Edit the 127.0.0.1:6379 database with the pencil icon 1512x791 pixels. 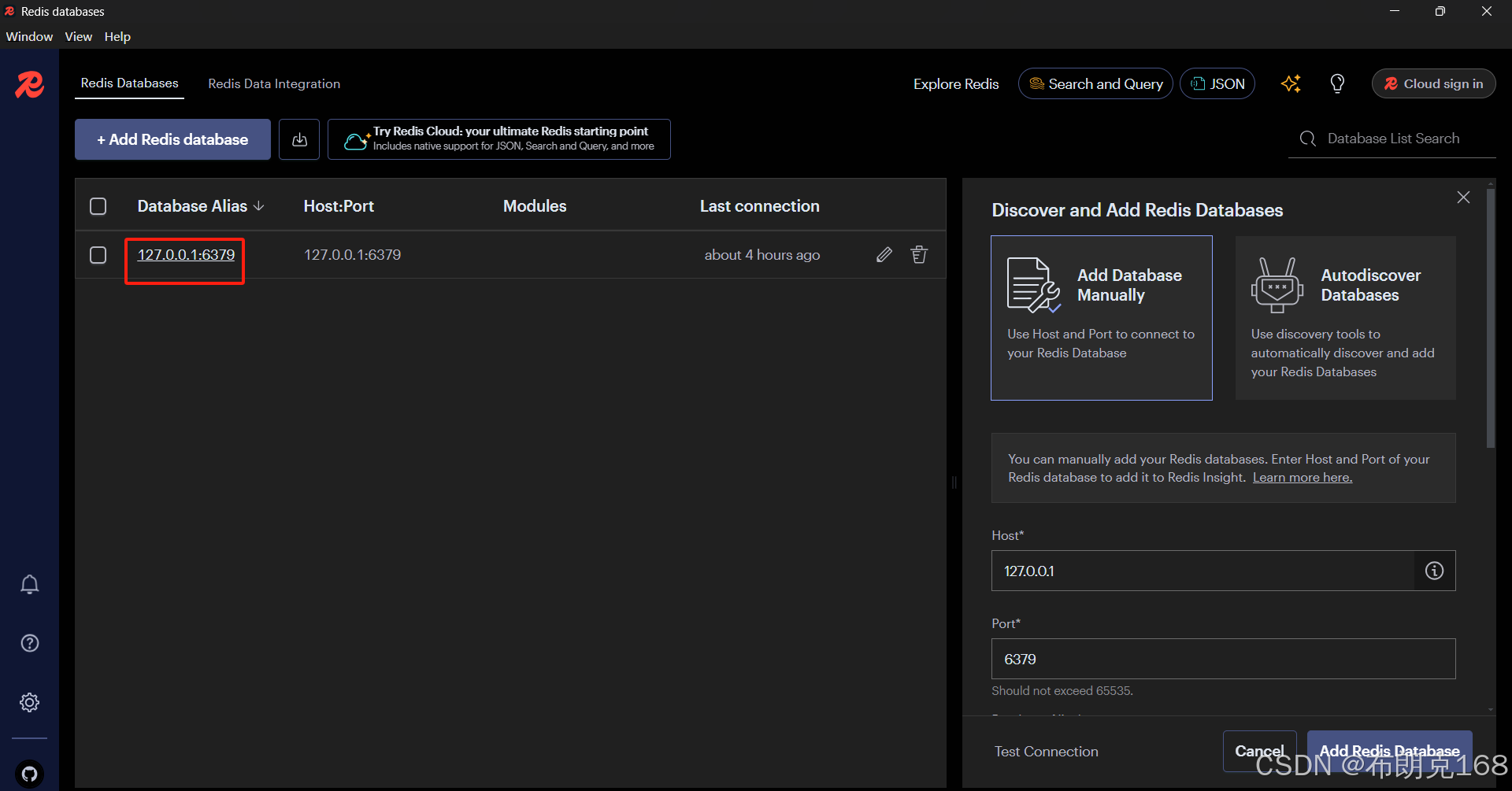point(884,254)
